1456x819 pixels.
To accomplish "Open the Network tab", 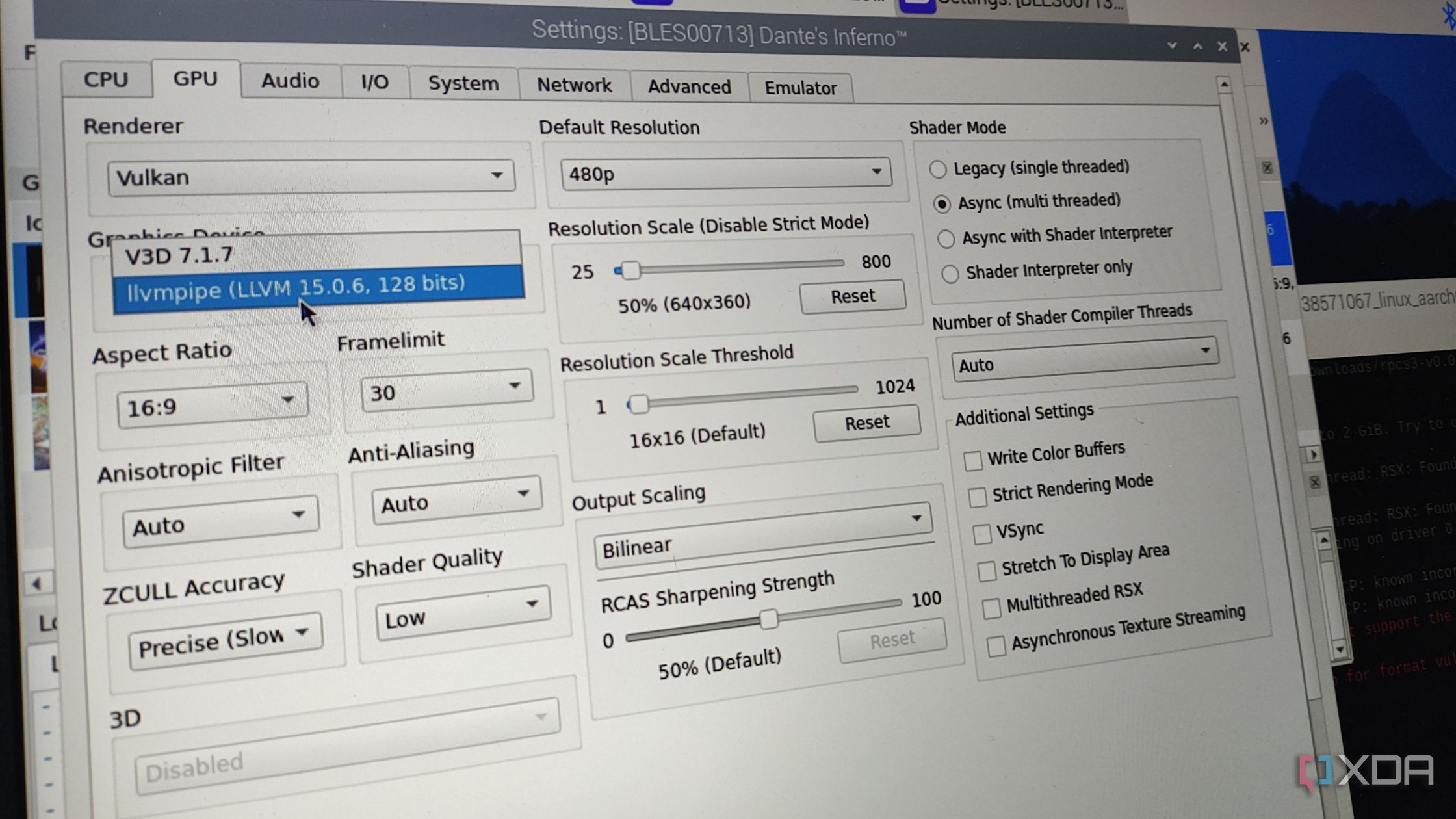I will coord(574,85).
